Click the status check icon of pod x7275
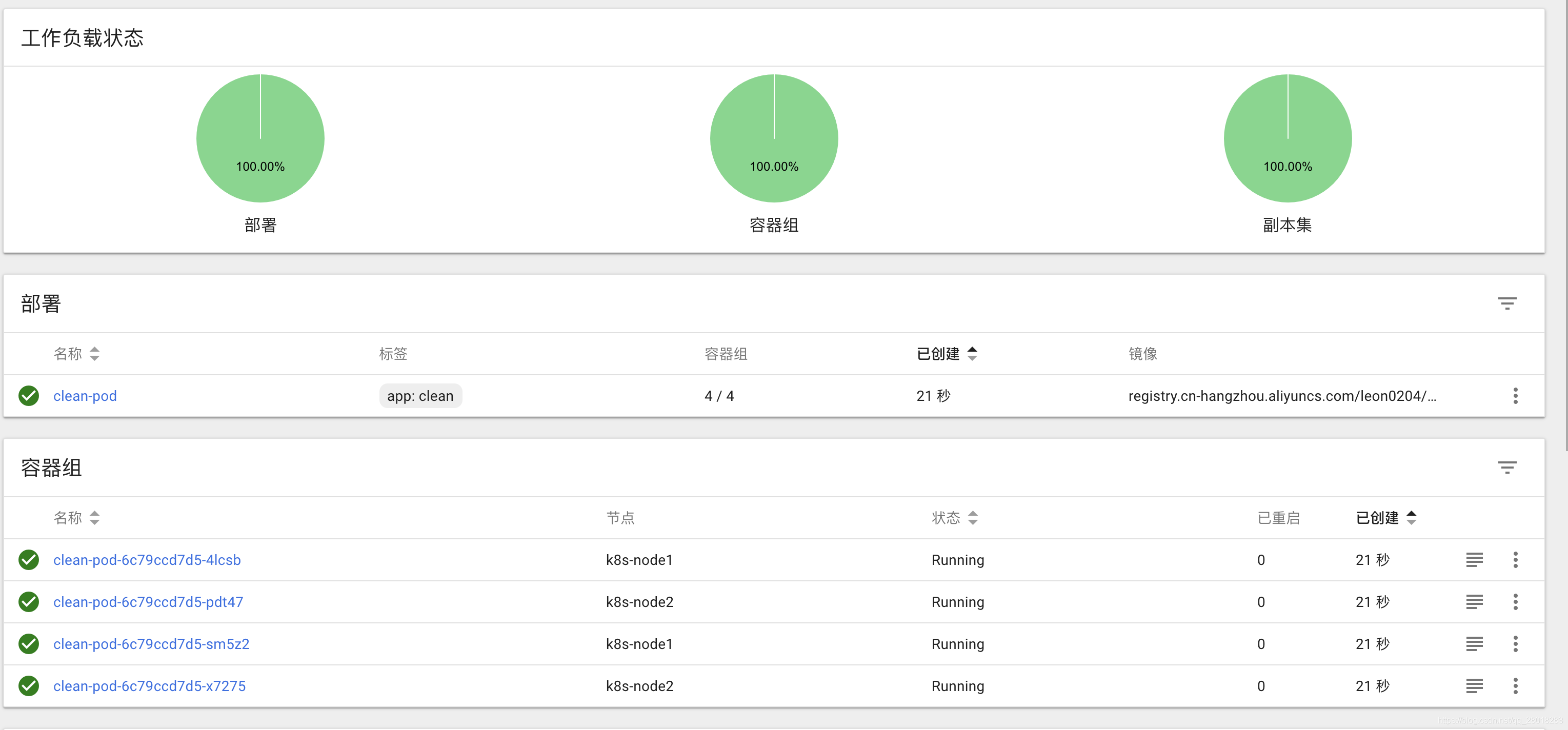 (29, 685)
